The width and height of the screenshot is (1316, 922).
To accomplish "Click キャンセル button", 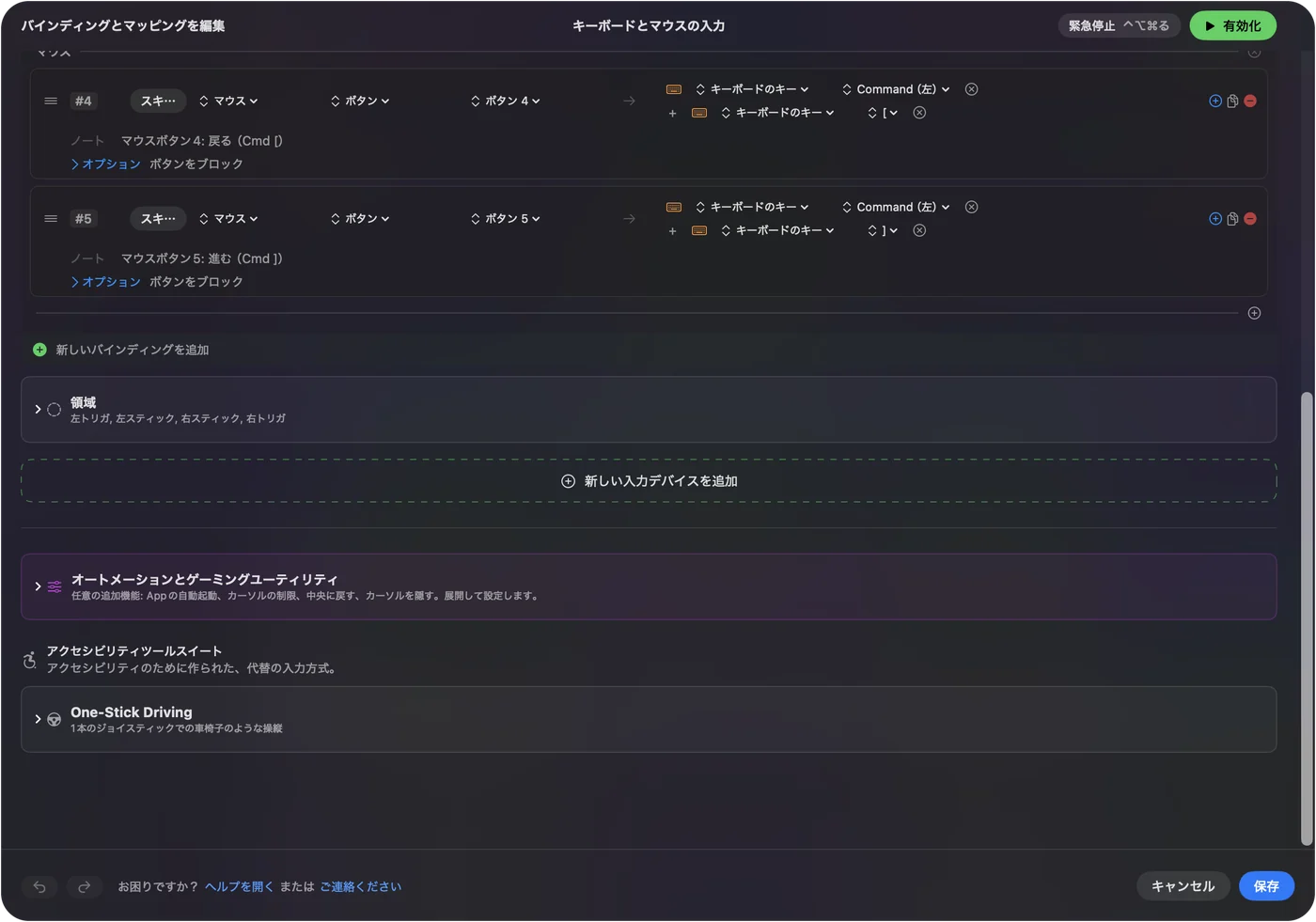I will coord(1183,886).
